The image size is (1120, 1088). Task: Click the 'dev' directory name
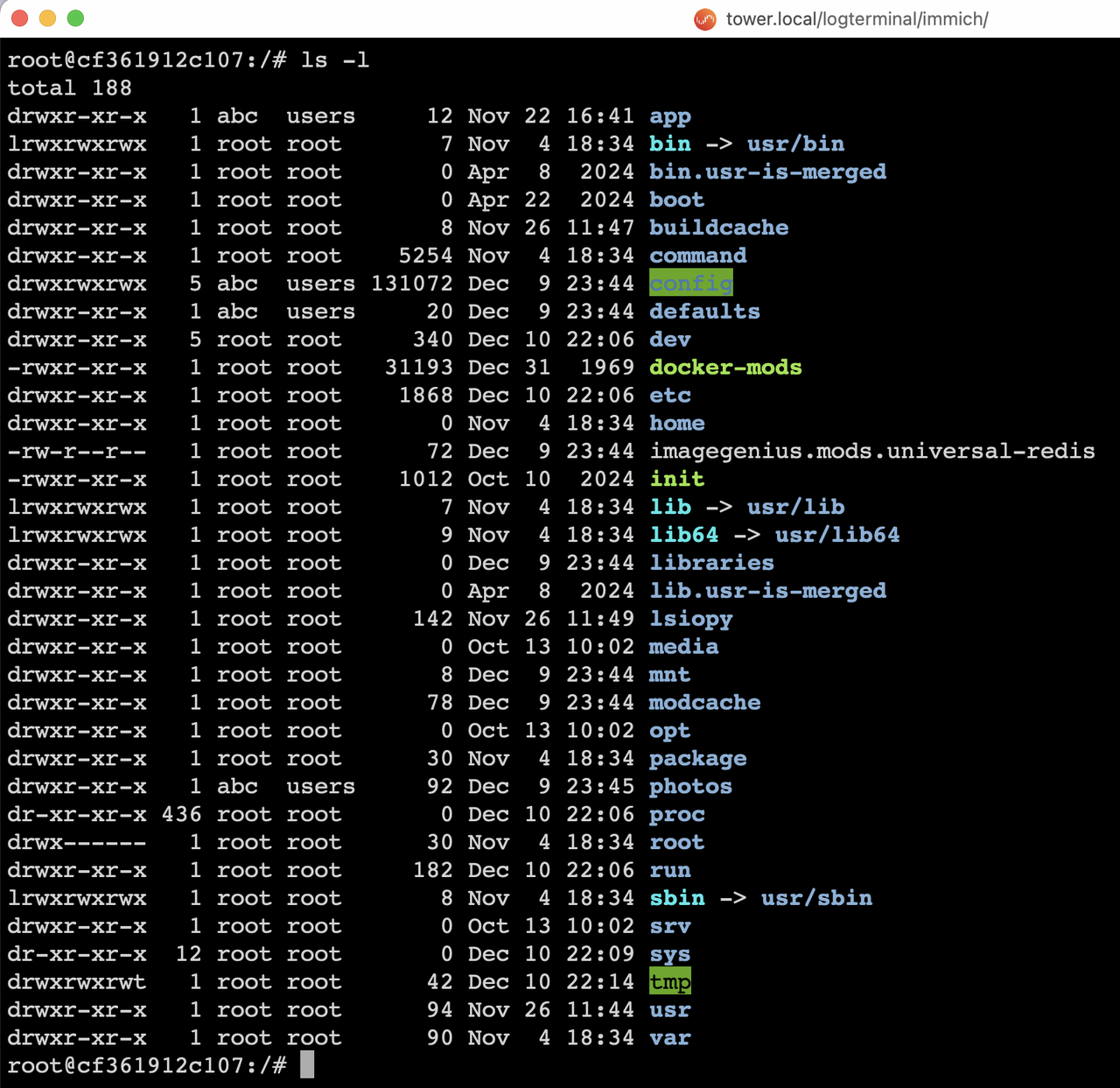coord(670,340)
